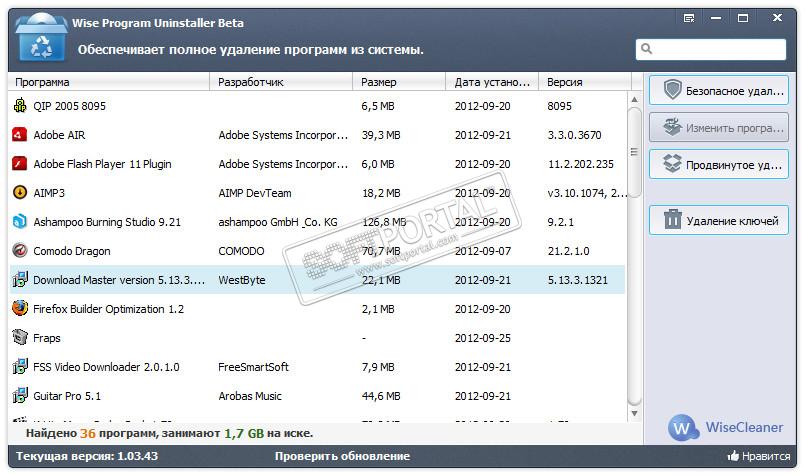Click the scrollbar up arrow
Image resolution: width=805 pixels, height=476 pixels.
pyautogui.click(x=635, y=99)
